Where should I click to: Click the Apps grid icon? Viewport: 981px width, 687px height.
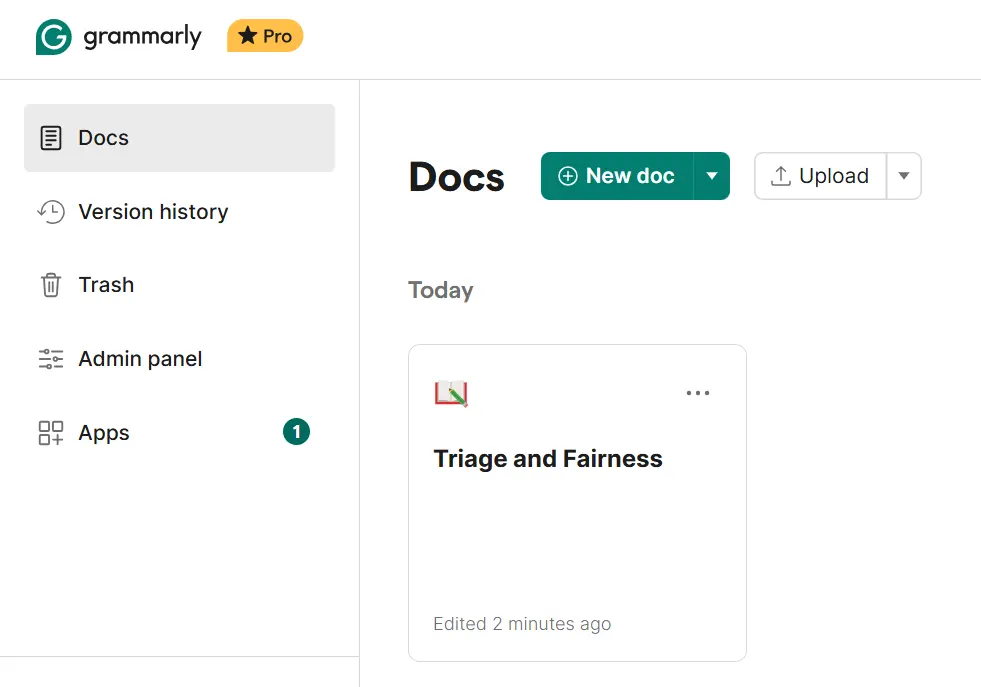point(51,432)
